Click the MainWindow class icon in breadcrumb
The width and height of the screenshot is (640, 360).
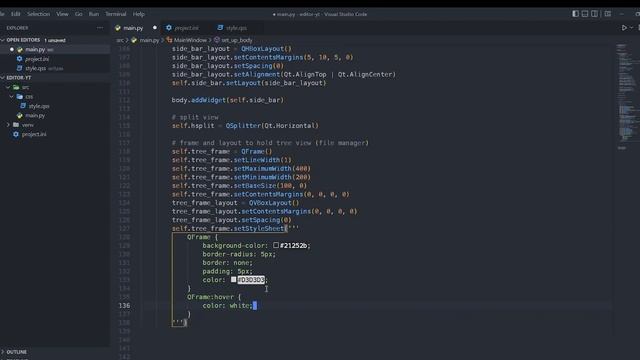pos(169,40)
